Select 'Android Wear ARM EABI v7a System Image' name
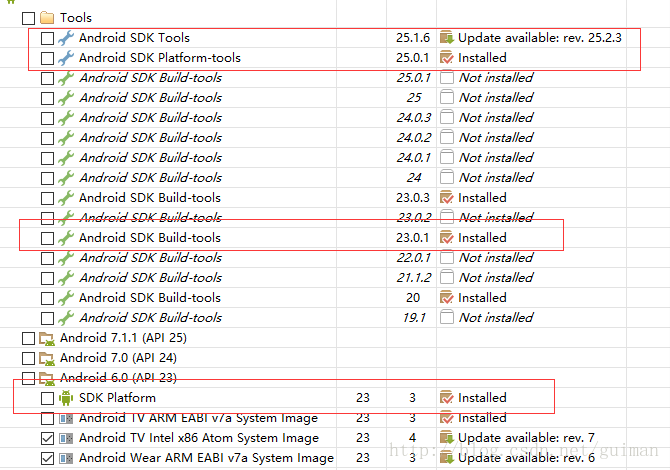 (206, 458)
